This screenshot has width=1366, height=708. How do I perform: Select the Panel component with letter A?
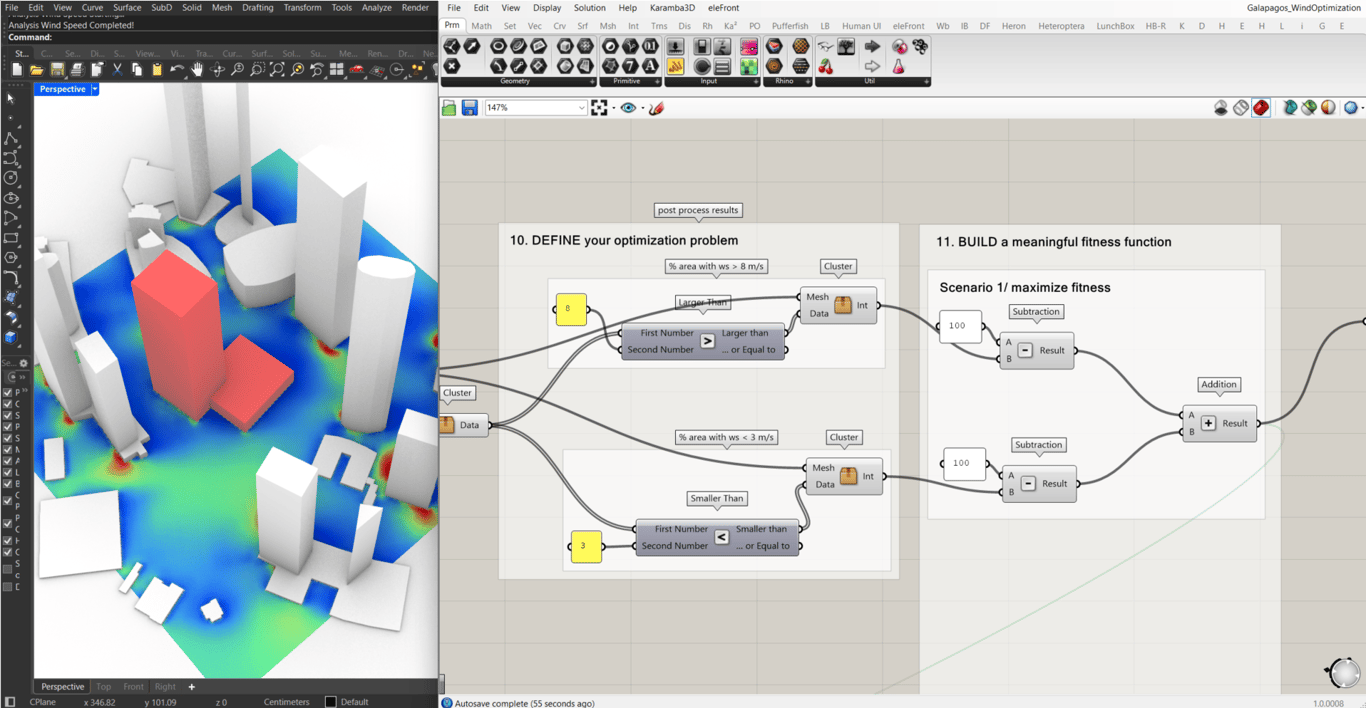pos(650,66)
